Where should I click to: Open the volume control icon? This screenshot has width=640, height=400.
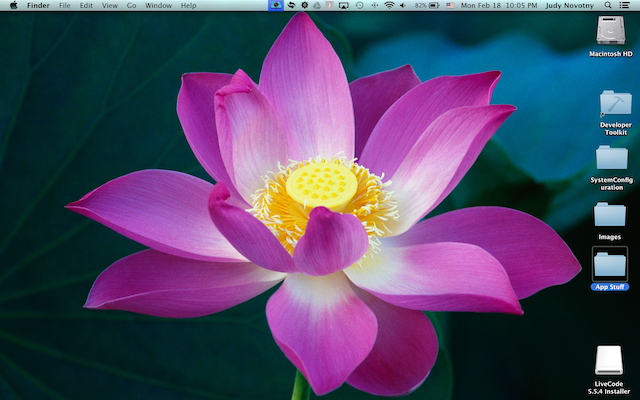403,5
